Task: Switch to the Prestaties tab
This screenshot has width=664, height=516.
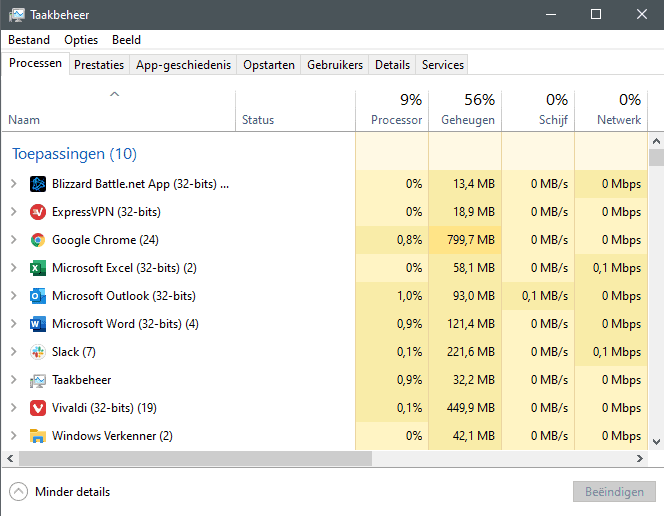Action: tap(99, 65)
